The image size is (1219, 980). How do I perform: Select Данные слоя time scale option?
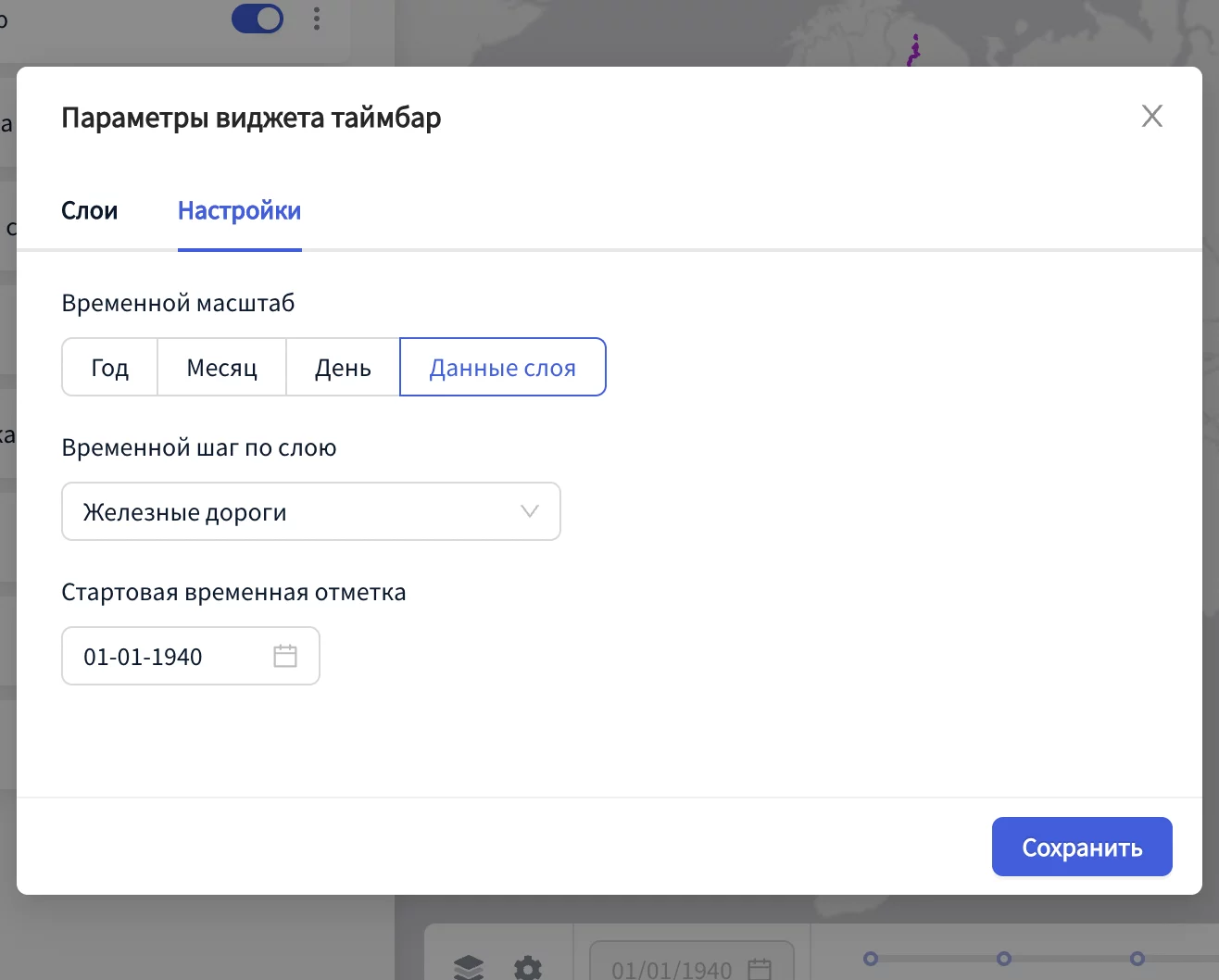502,368
